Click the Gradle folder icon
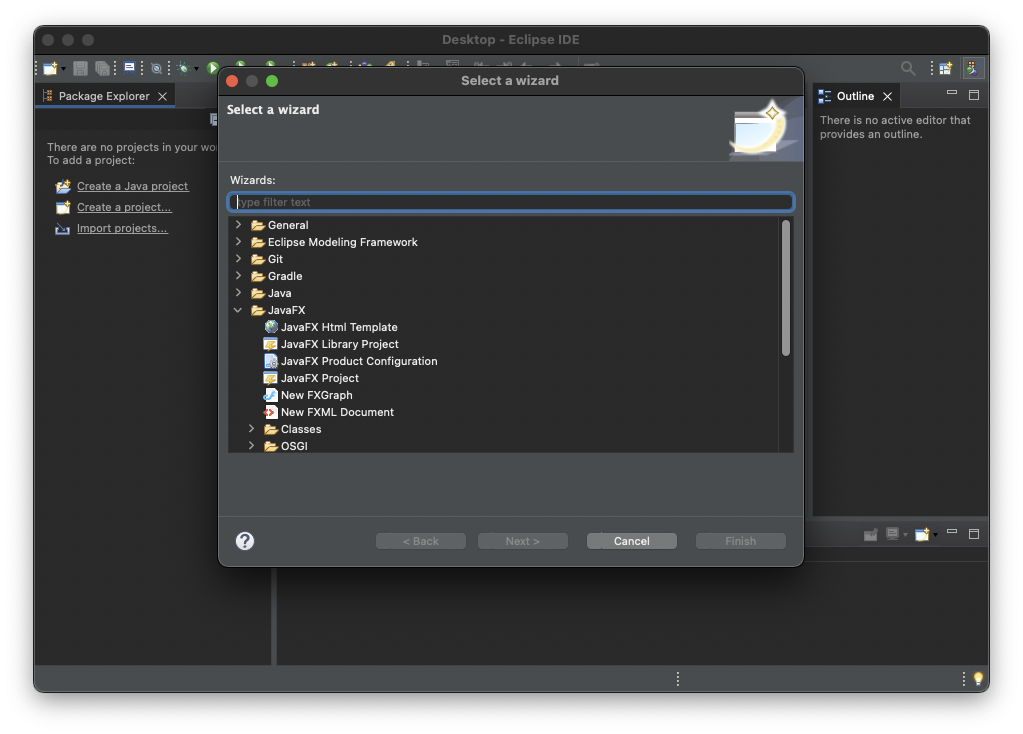This screenshot has width=1023, height=734. (x=258, y=276)
